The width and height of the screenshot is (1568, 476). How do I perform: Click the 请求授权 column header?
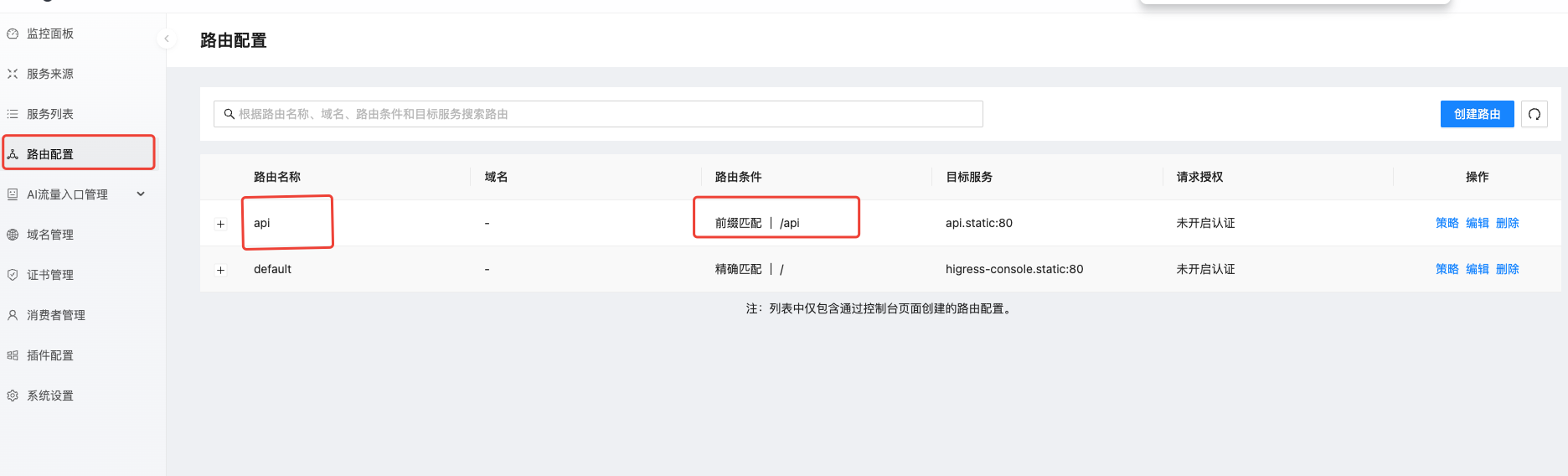tap(1199, 177)
